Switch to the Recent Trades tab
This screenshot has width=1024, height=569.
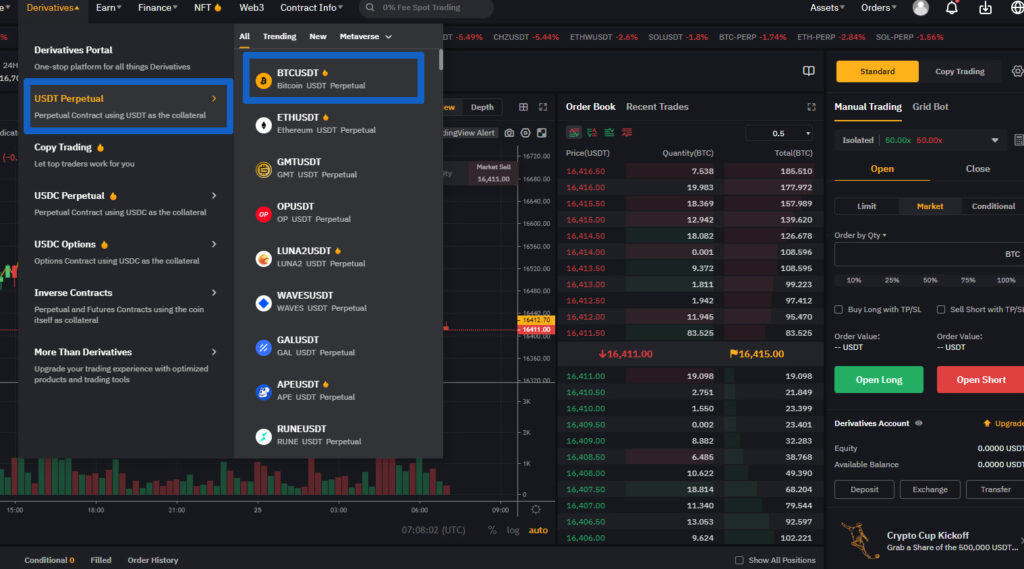(657, 106)
